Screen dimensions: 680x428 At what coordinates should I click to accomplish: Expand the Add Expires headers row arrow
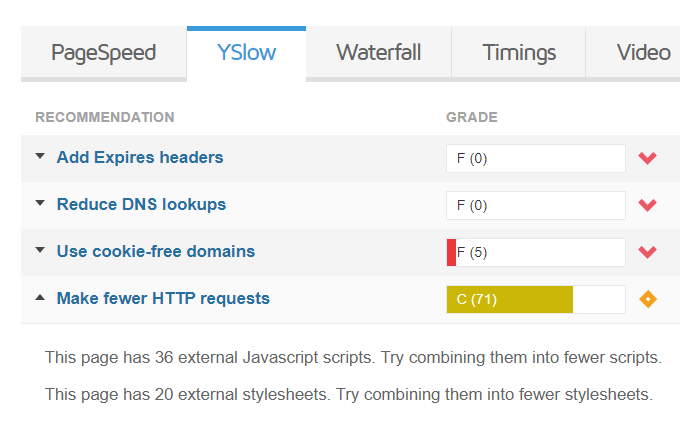(x=40, y=156)
